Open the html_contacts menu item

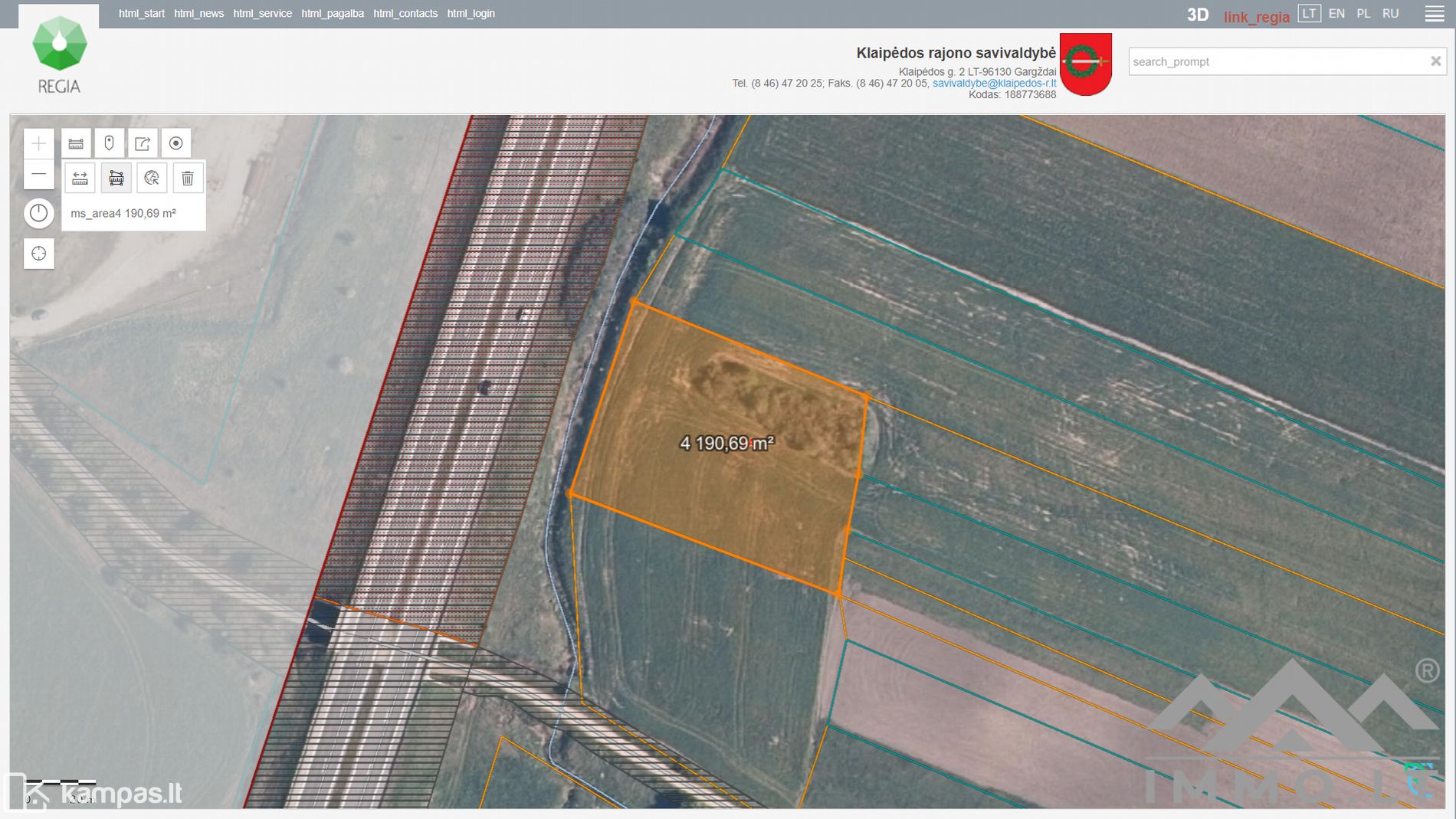(x=405, y=14)
